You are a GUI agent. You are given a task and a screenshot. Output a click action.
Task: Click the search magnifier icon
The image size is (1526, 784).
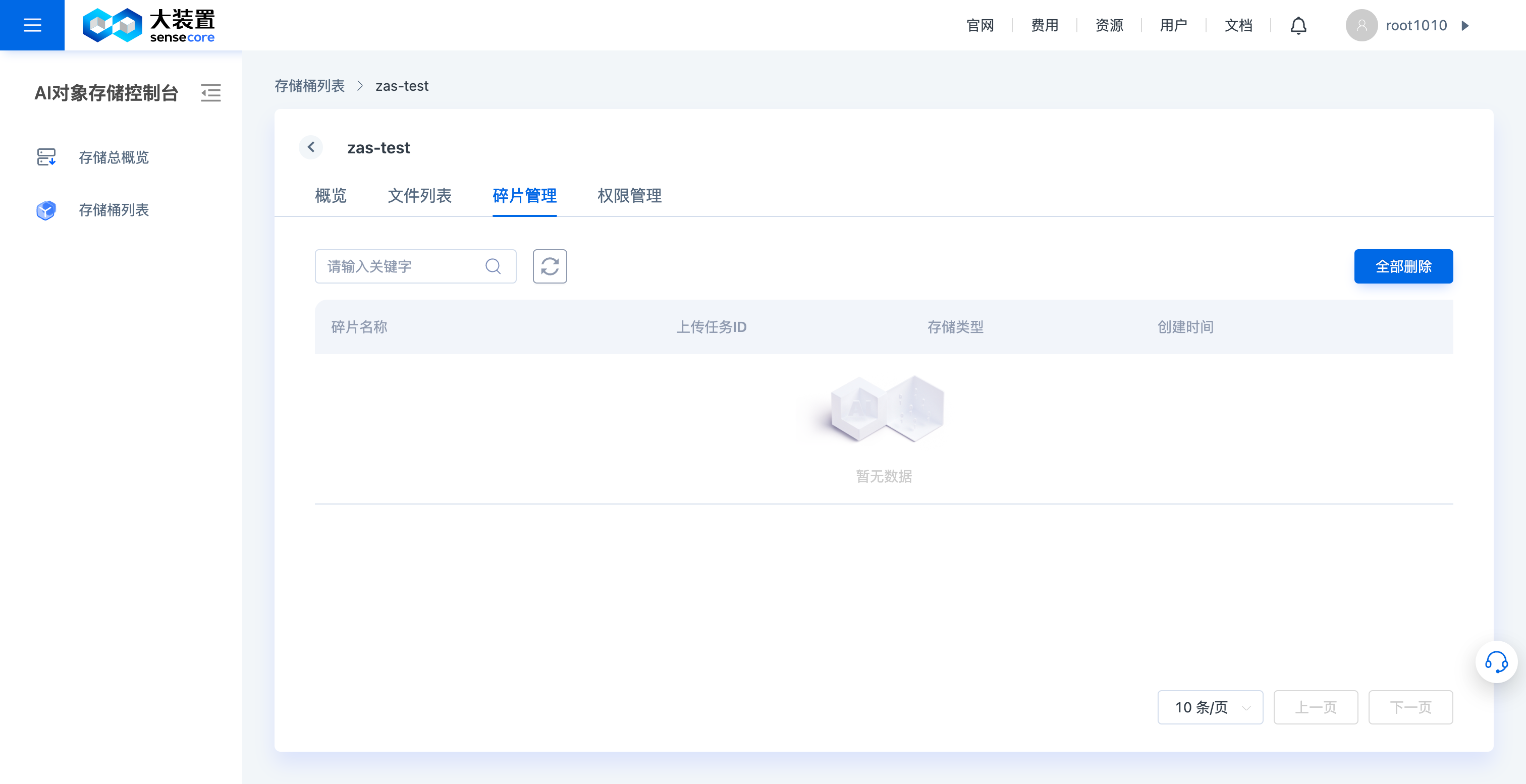pos(493,266)
